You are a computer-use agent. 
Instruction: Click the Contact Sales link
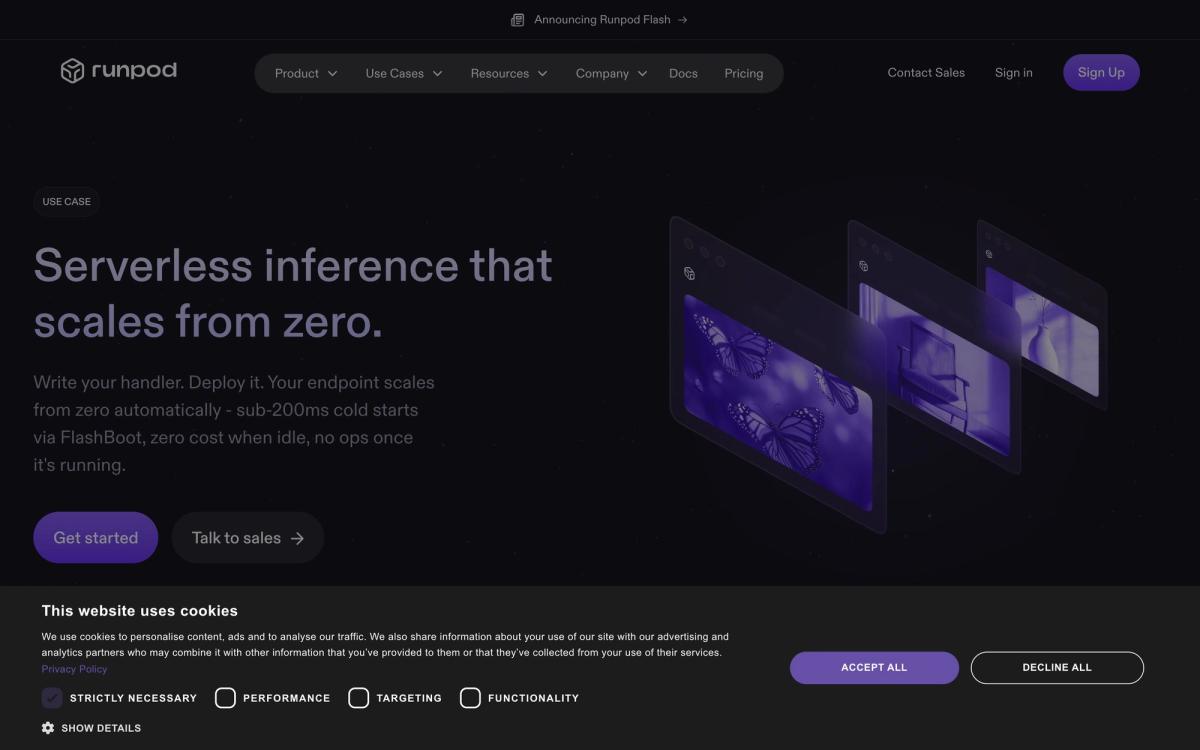926,72
